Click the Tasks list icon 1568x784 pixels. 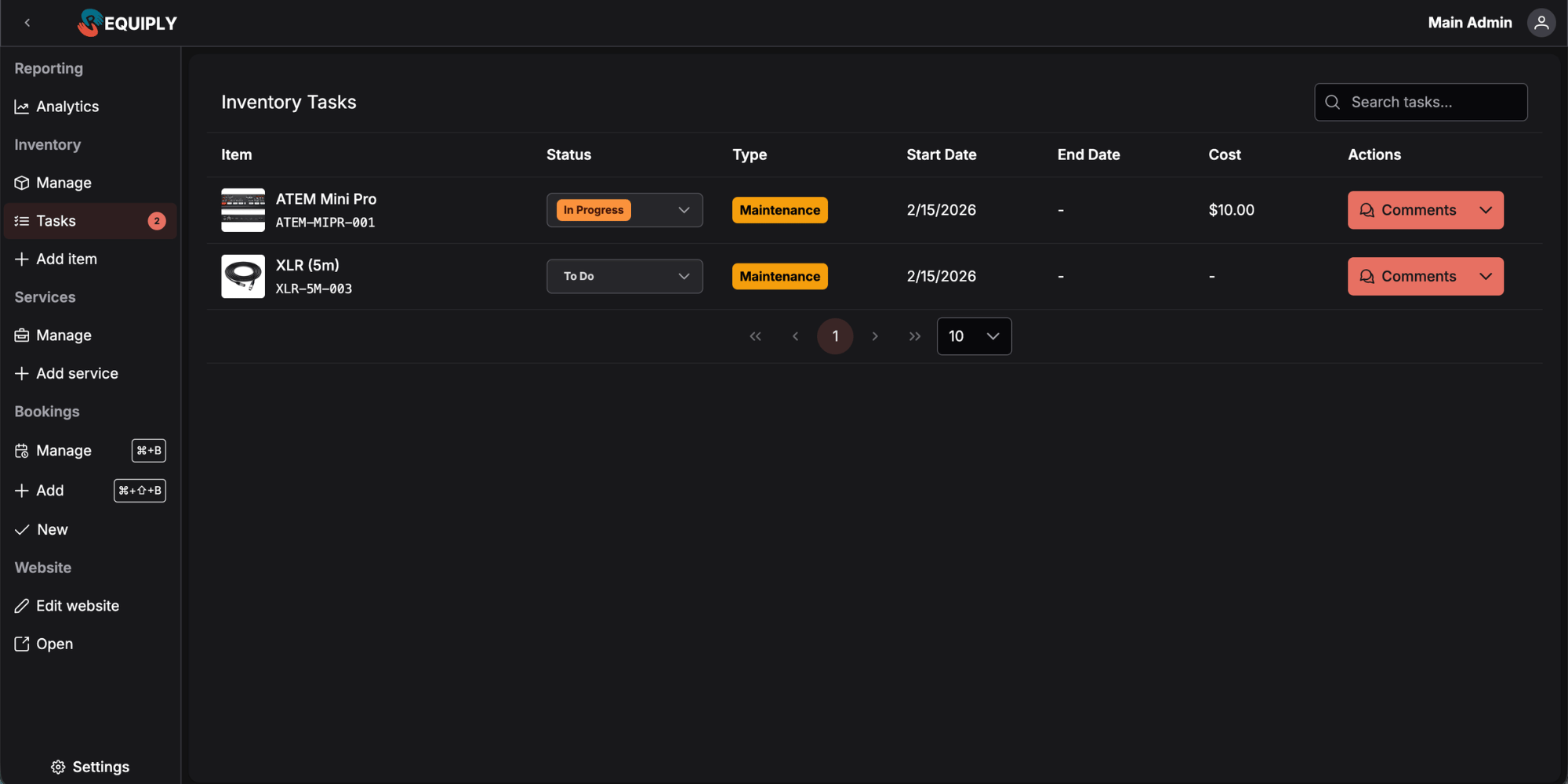coord(22,220)
